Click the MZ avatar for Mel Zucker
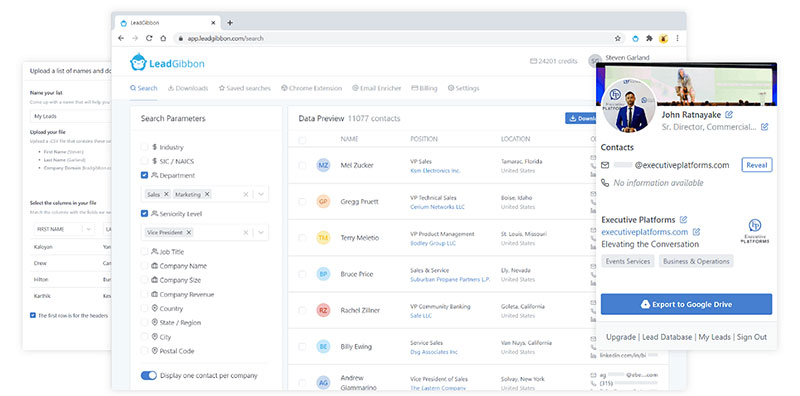The image size is (800, 396). [323, 165]
